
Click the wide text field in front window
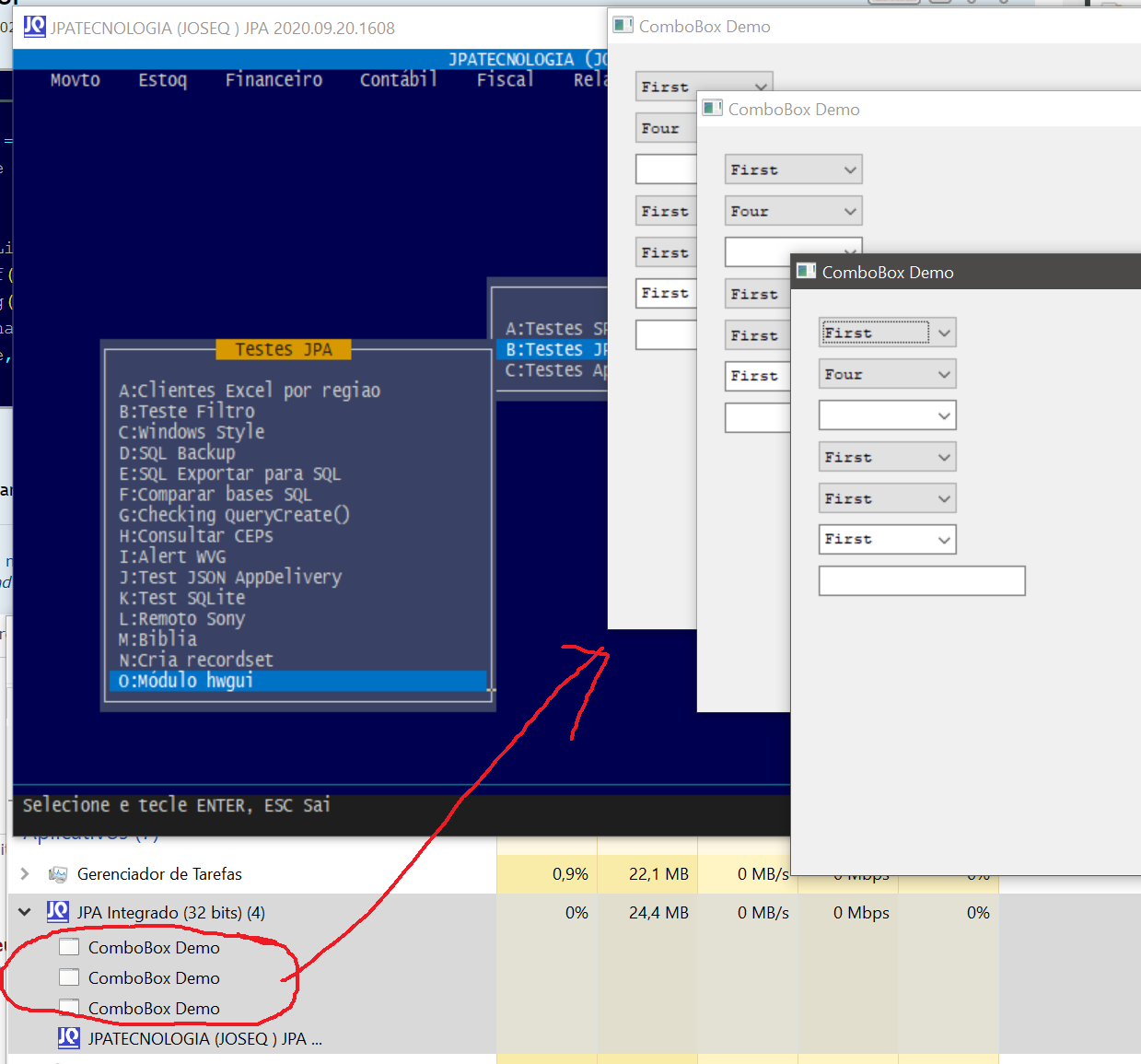pyautogui.click(x=921, y=581)
